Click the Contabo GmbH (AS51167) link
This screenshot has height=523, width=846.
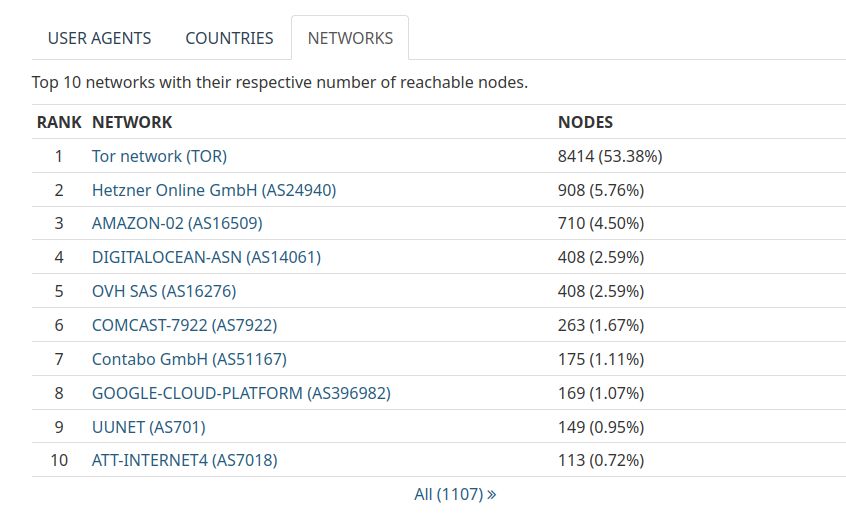click(x=189, y=359)
